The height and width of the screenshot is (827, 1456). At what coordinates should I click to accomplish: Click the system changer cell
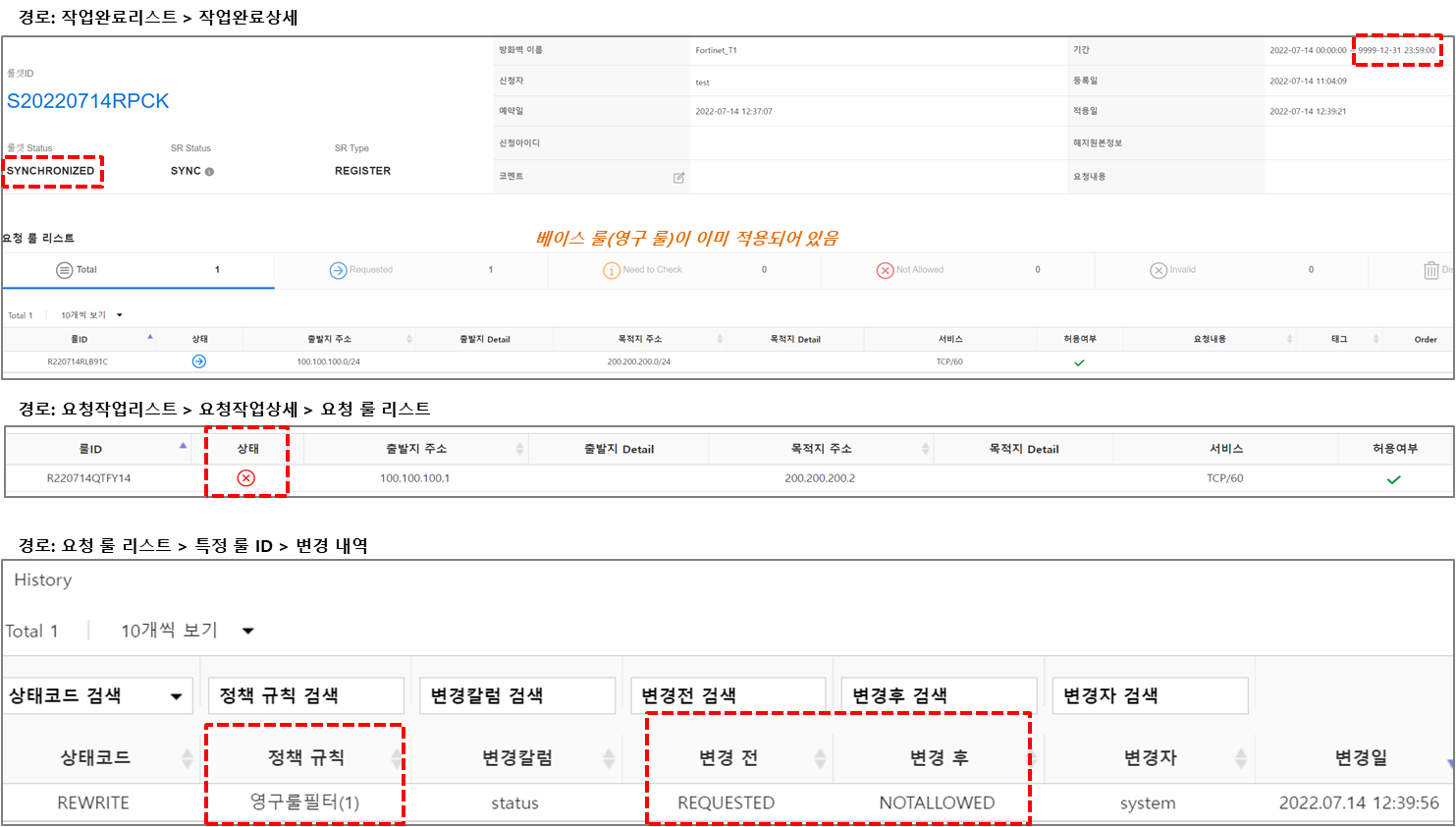tap(1148, 803)
